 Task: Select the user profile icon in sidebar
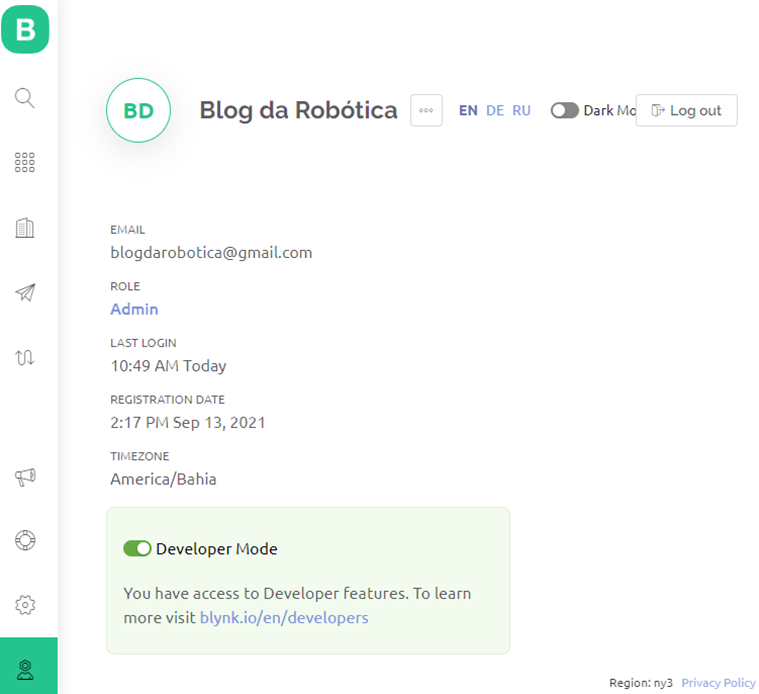pyautogui.click(x=25, y=670)
